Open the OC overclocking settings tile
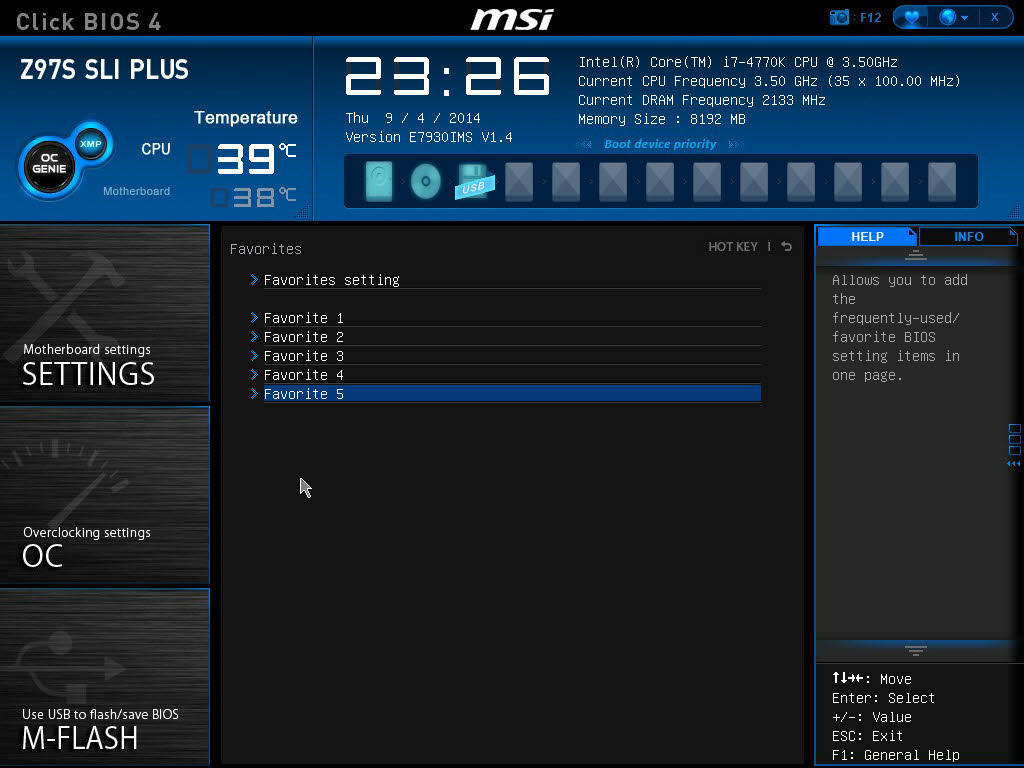Image resolution: width=1024 pixels, height=768 pixels. pyautogui.click(x=104, y=494)
